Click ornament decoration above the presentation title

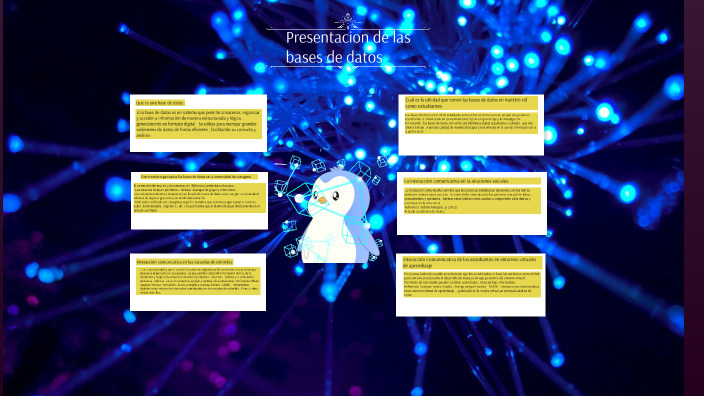348,22
